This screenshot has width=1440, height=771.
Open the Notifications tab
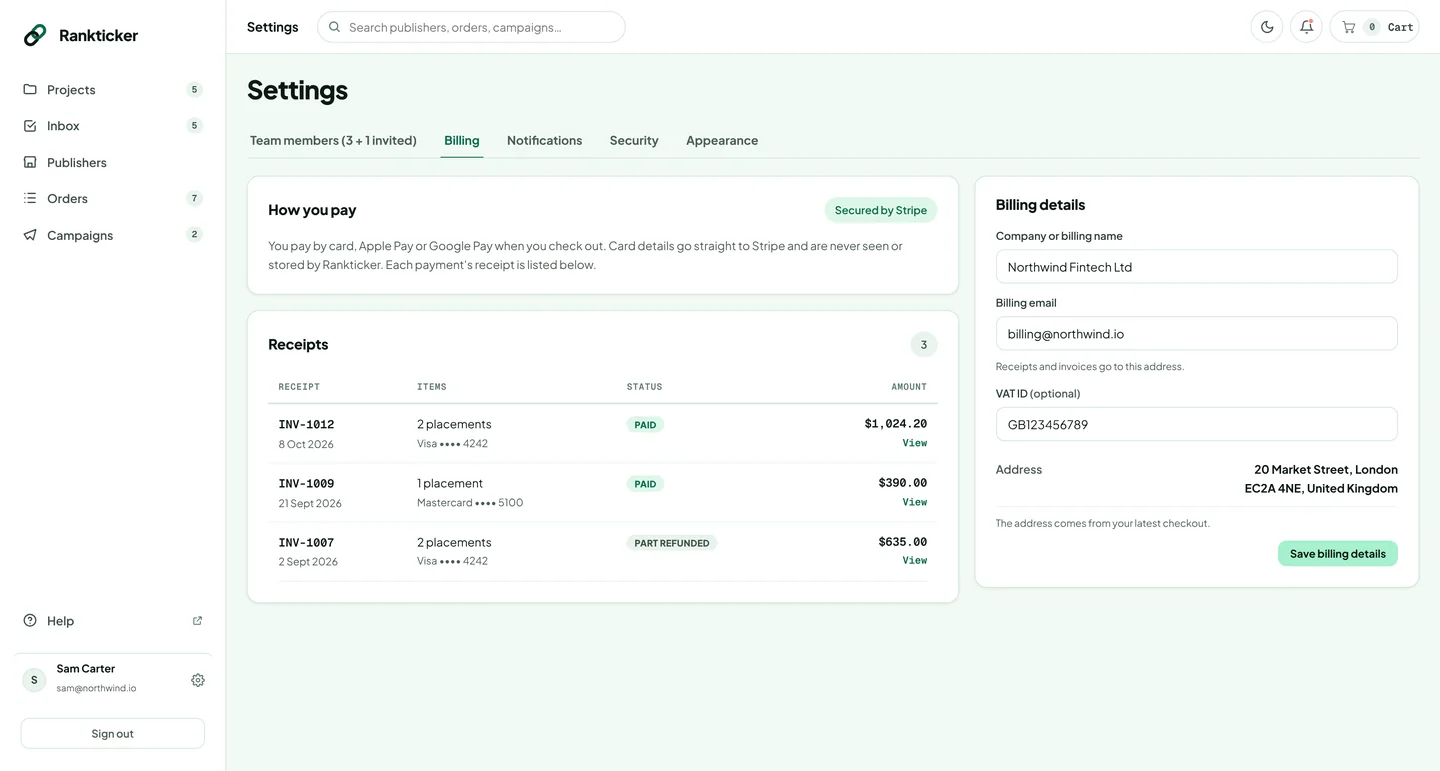[x=544, y=140]
